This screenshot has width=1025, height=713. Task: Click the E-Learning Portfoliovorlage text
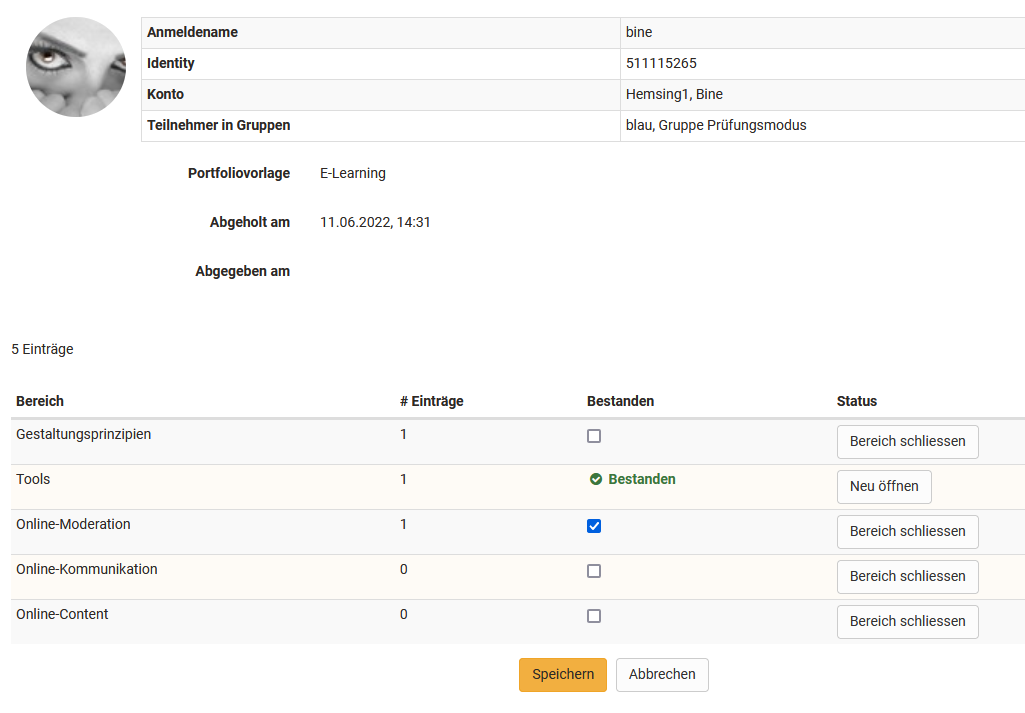(352, 173)
